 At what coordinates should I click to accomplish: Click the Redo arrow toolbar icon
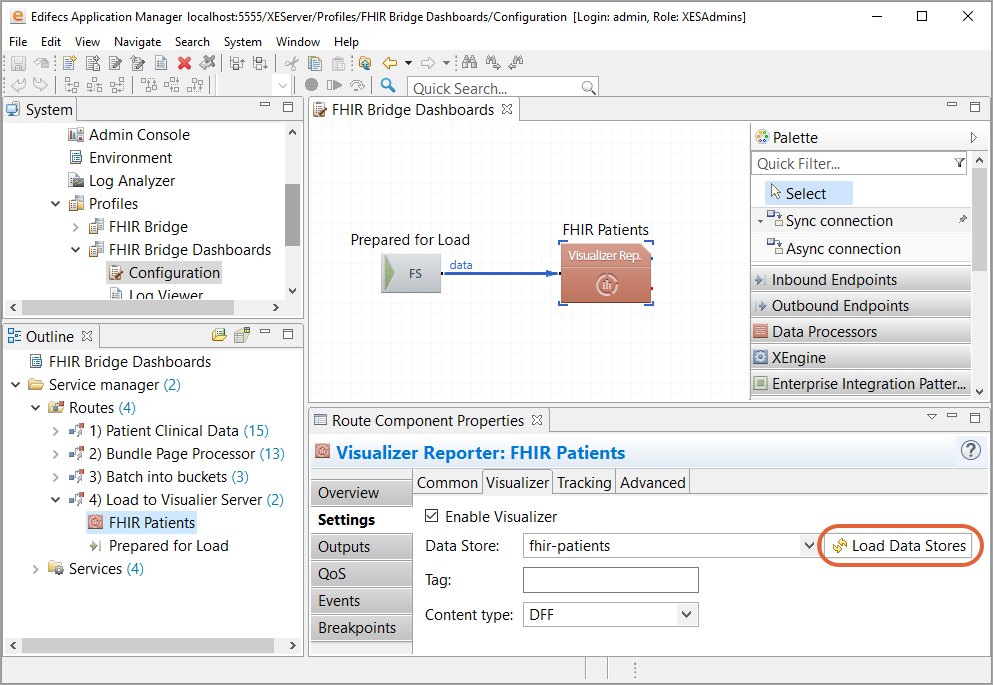[40, 85]
